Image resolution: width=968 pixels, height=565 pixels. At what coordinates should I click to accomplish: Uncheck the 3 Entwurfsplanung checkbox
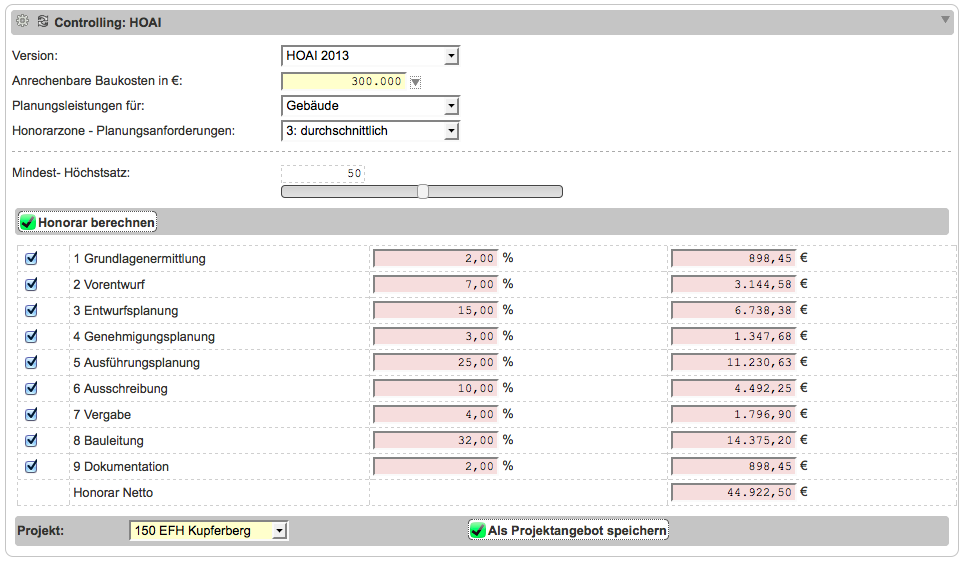click(31, 310)
